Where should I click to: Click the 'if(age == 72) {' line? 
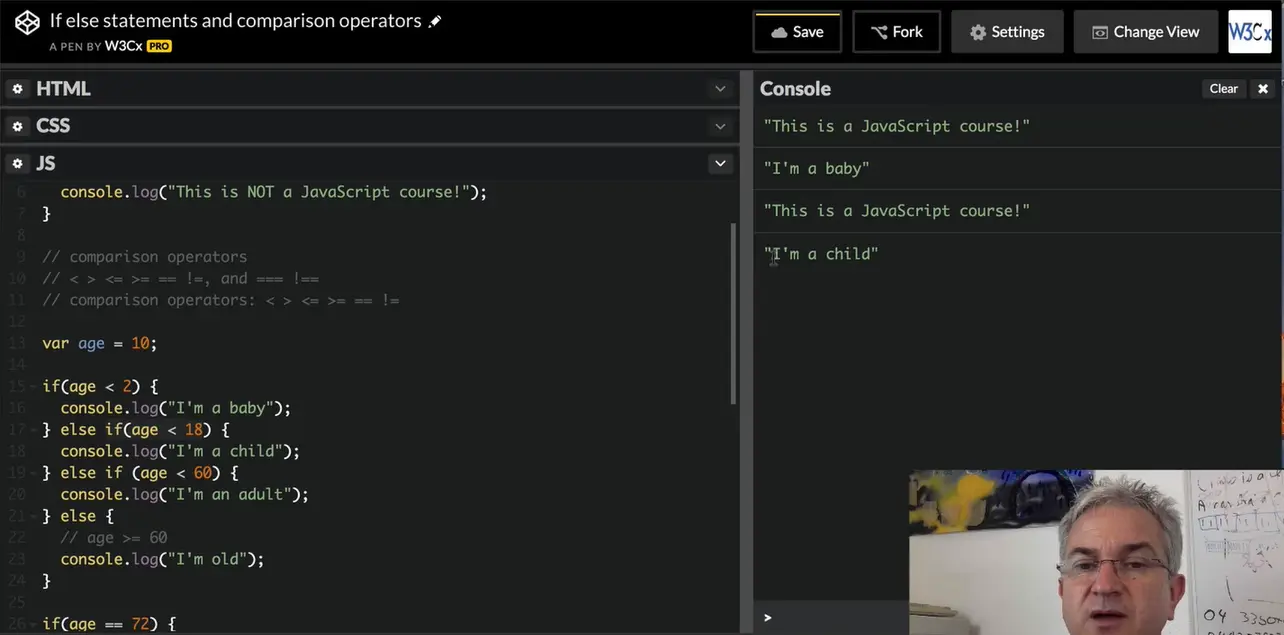click(109, 624)
